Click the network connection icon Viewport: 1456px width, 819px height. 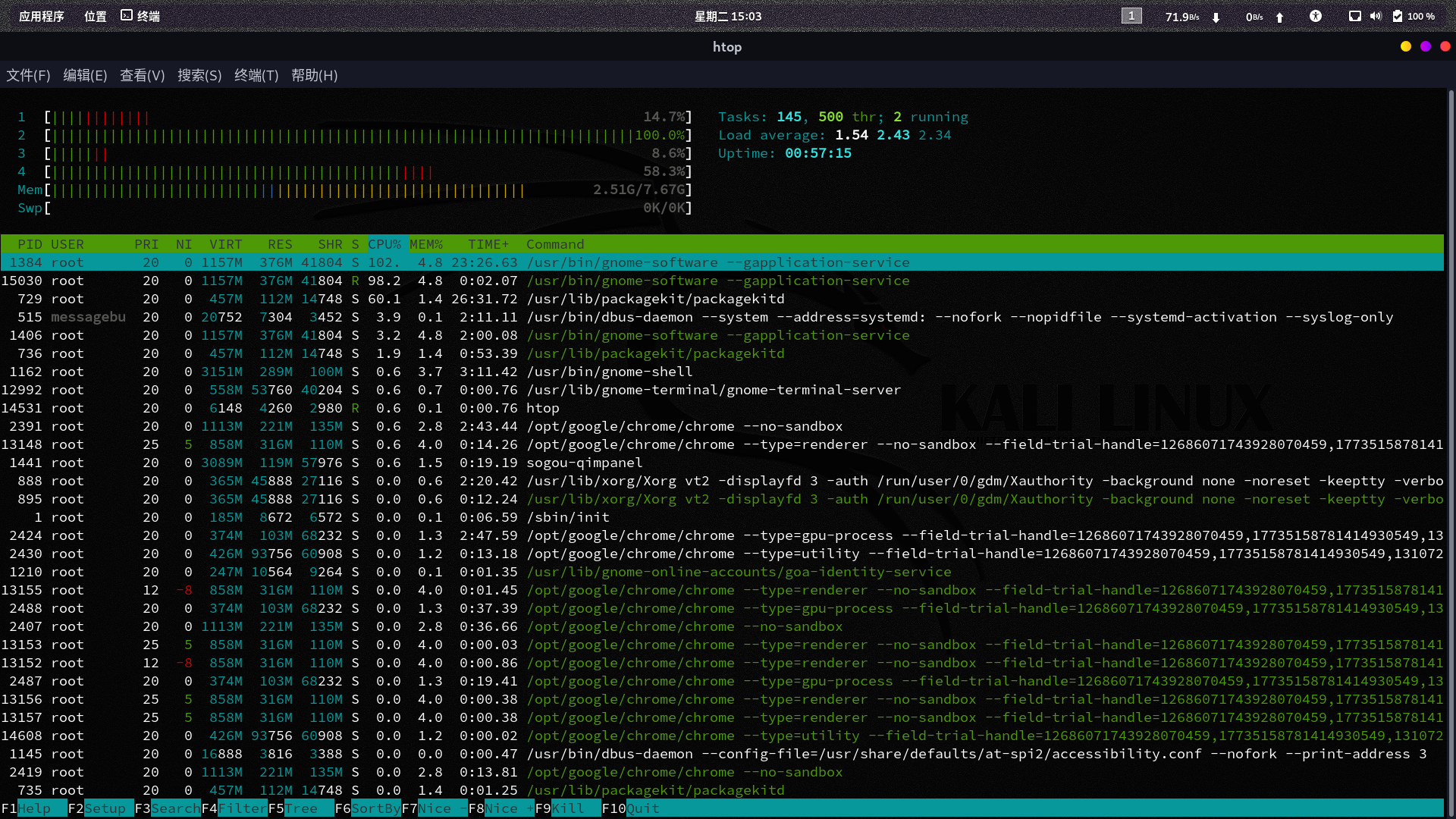1354,16
